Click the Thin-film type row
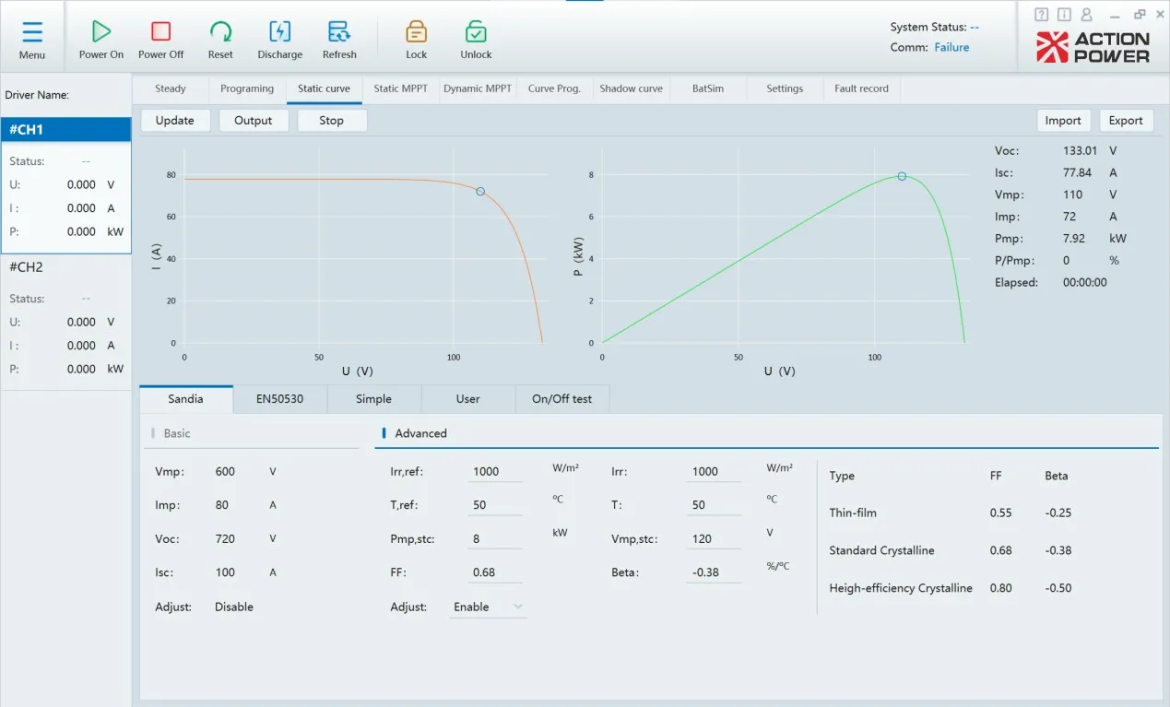This screenshot has height=707, width=1170. coord(951,513)
